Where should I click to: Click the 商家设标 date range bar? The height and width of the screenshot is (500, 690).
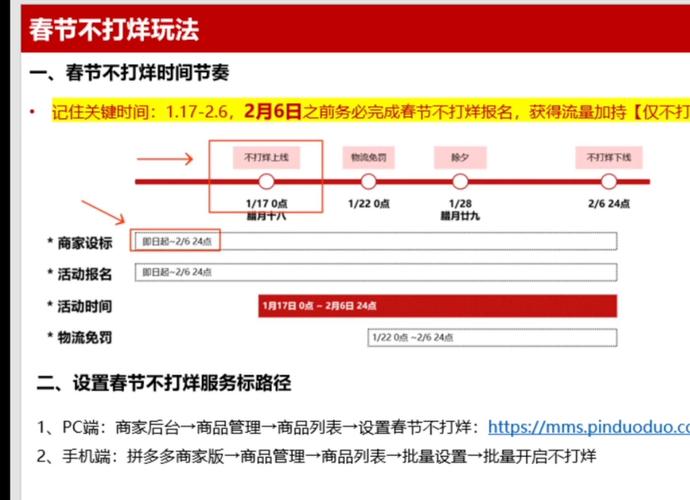[x=376, y=241]
